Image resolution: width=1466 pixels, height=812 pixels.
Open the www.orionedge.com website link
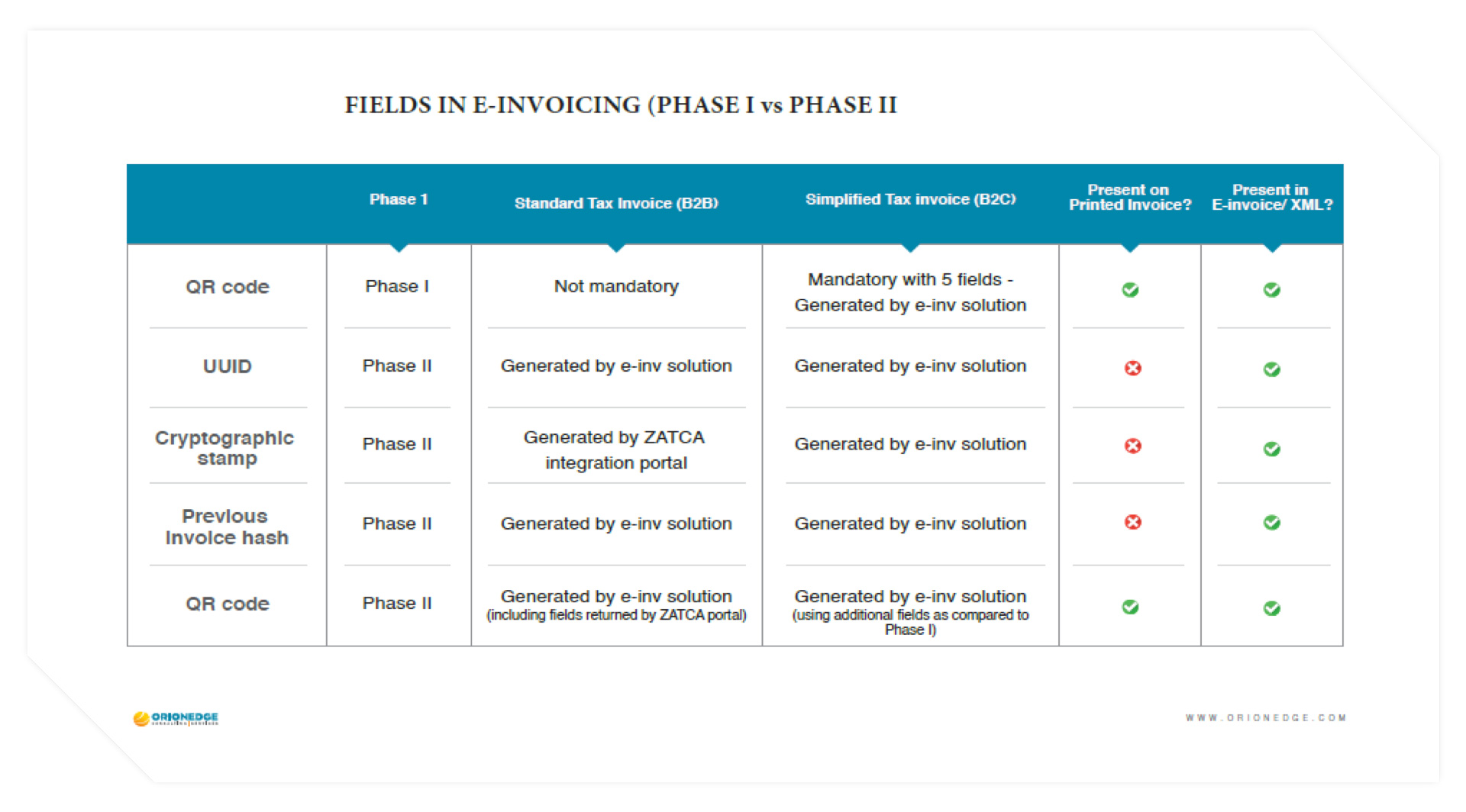click(1265, 718)
